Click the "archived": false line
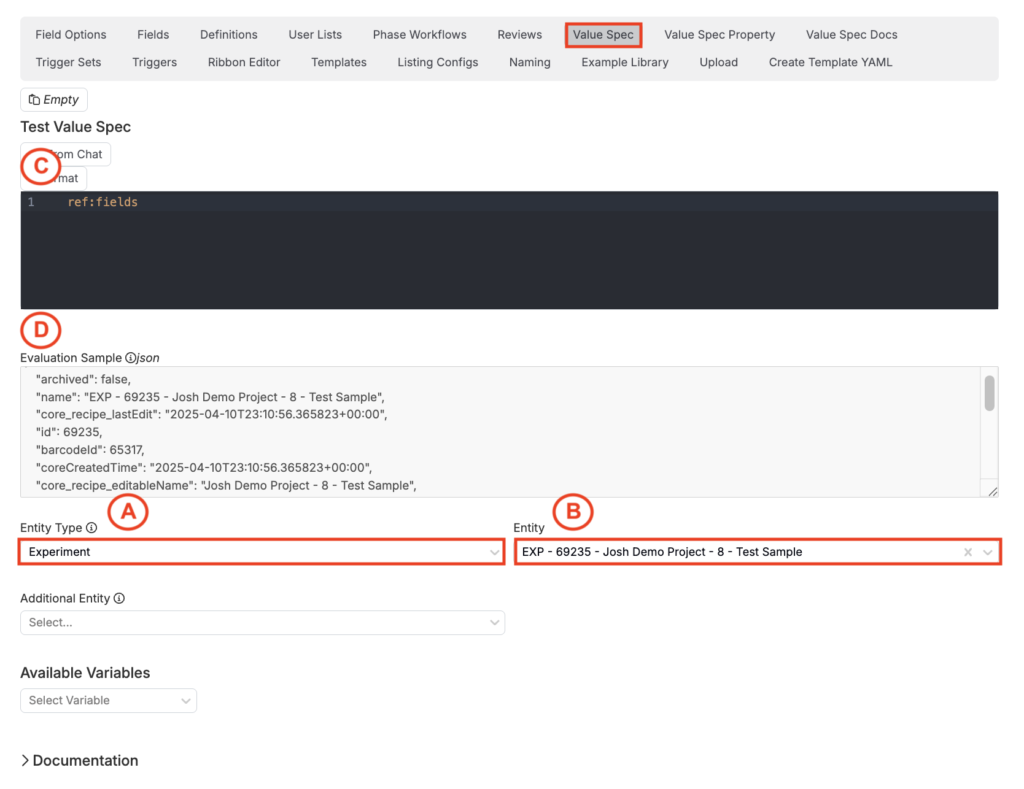1024x789 pixels. pyautogui.click(x=84, y=379)
